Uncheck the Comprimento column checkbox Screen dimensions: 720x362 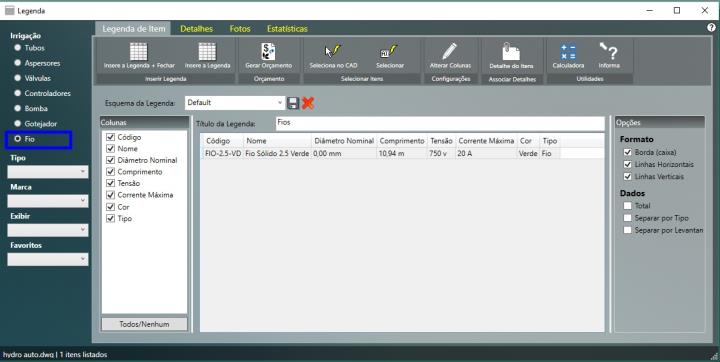[x=110, y=171]
